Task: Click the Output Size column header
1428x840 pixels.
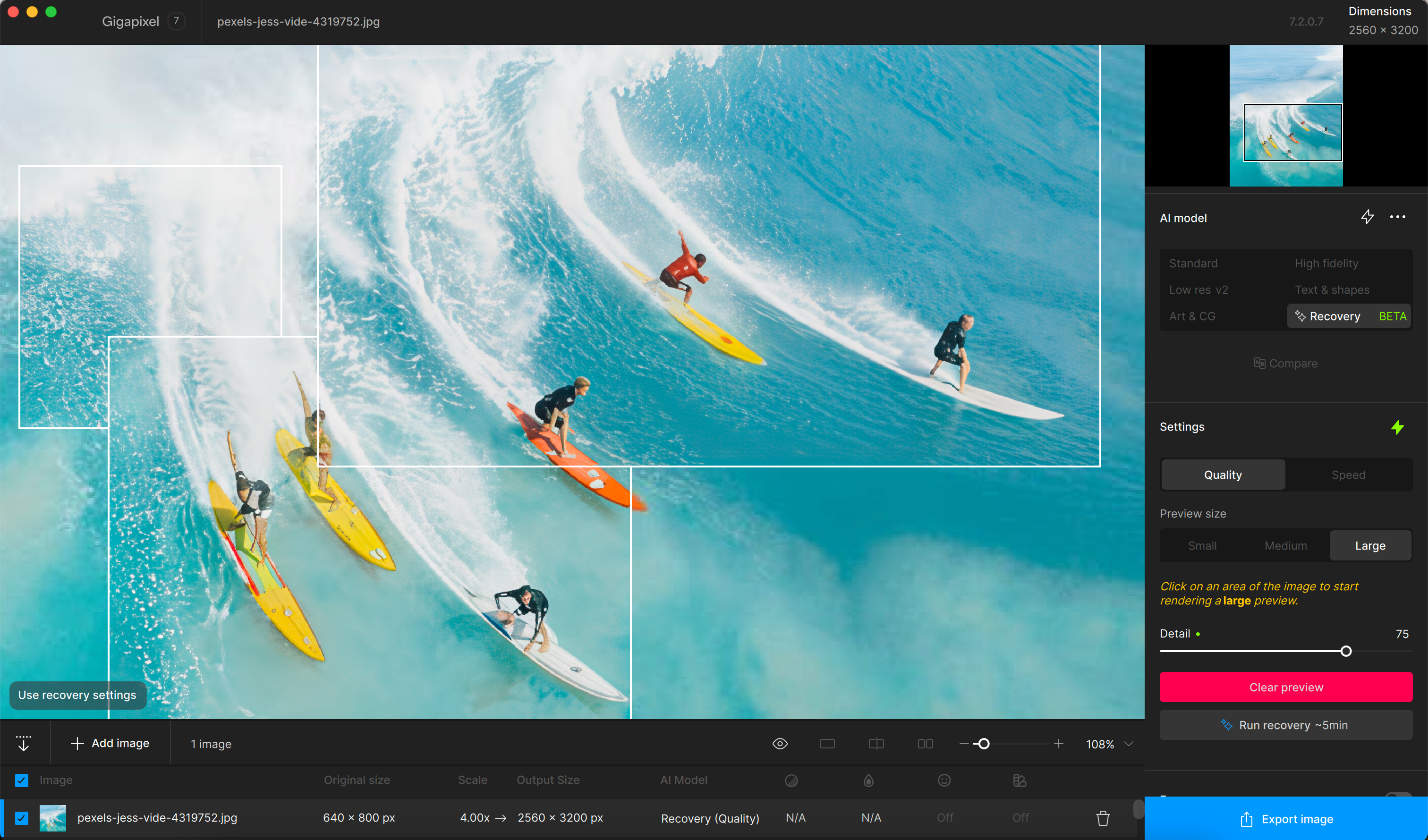Action: click(548, 780)
